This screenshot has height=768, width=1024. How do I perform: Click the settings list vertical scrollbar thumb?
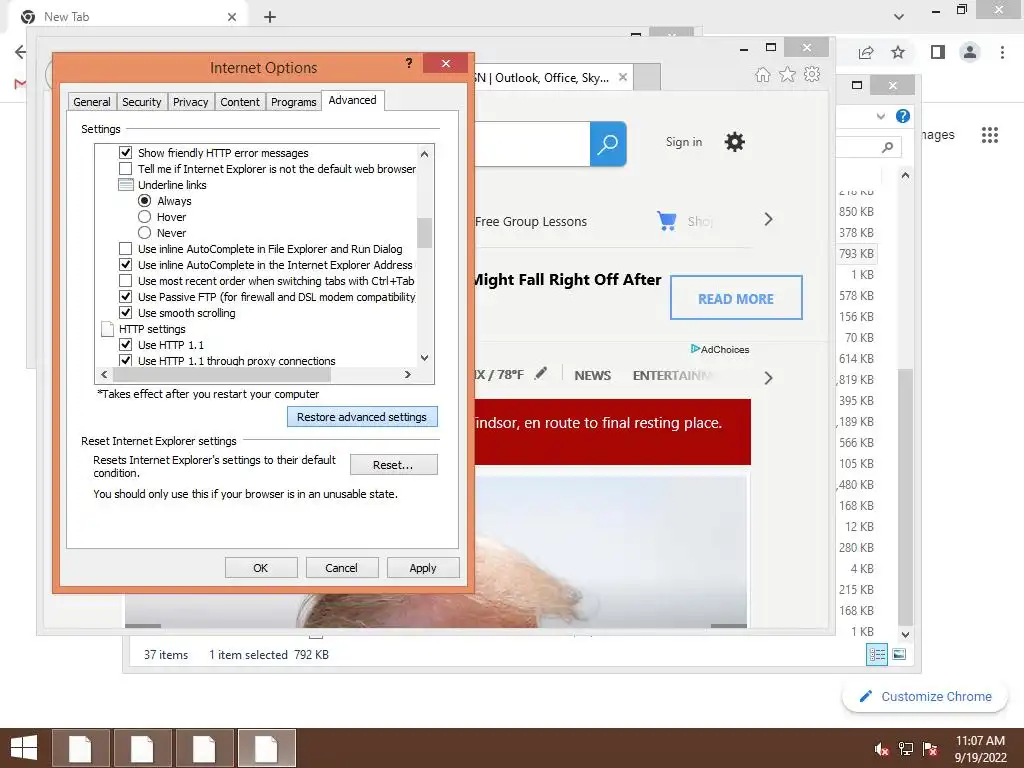[424, 233]
